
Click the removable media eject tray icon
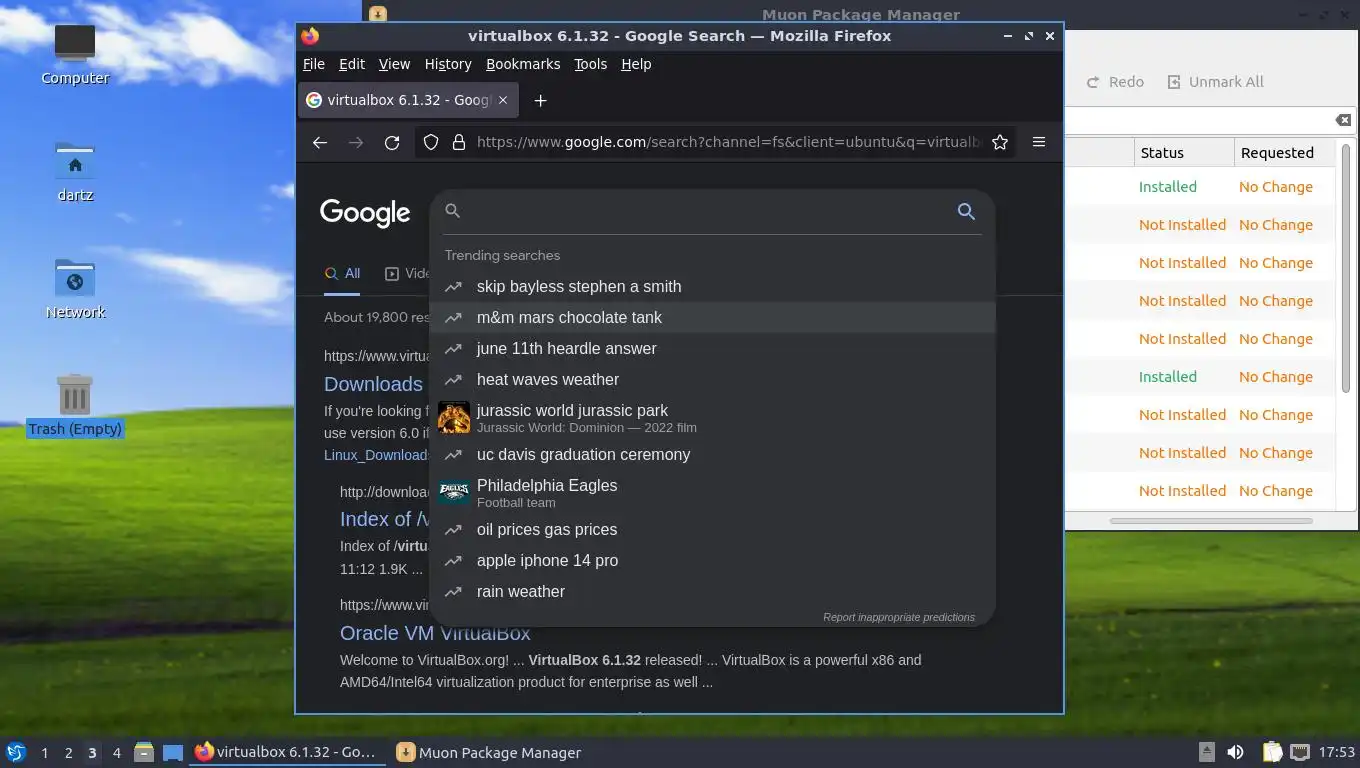tap(1207, 752)
